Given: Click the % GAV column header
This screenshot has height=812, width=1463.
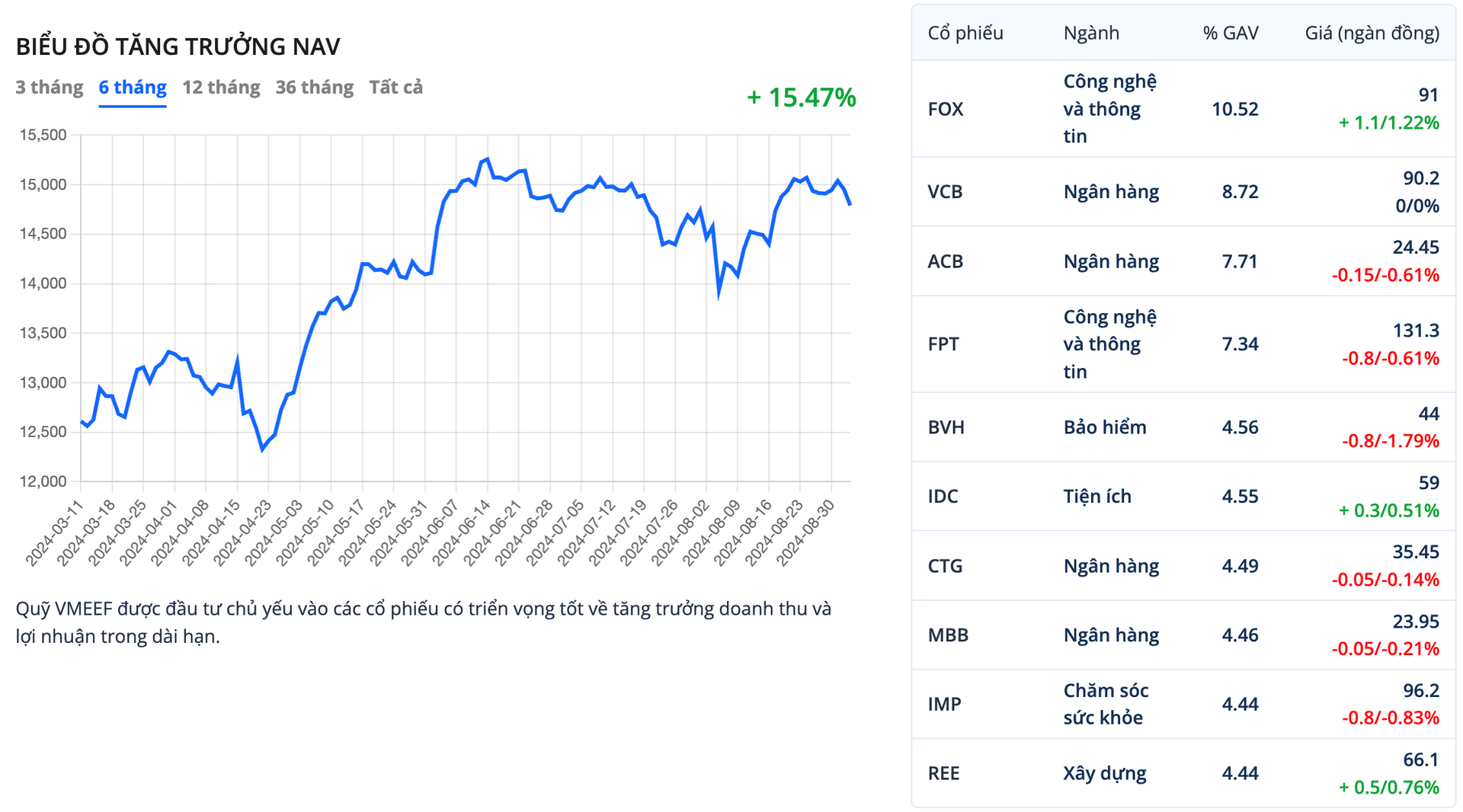Looking at the screenshot, I should point(1231,33).
